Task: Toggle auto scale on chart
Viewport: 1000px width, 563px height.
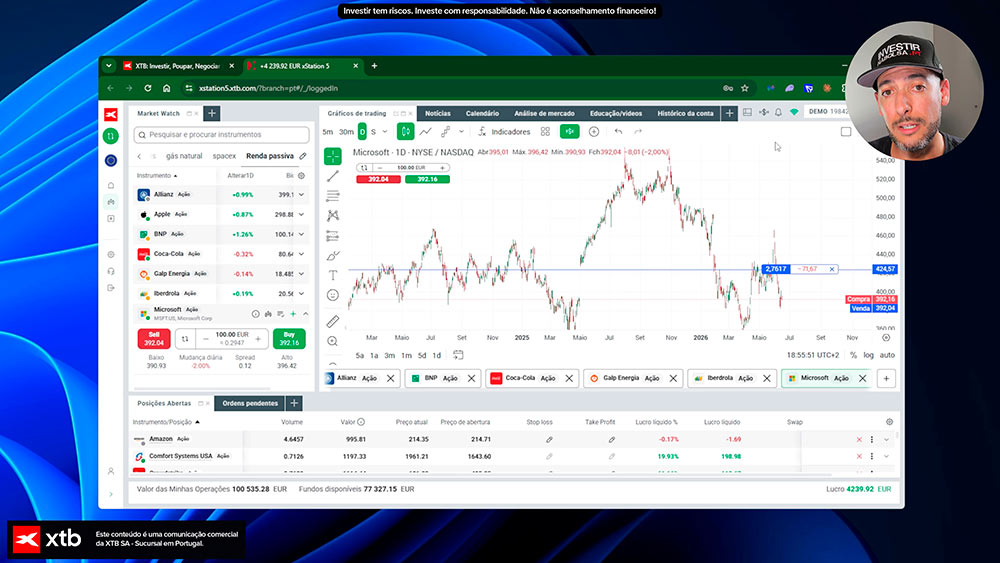Action: 887,355
